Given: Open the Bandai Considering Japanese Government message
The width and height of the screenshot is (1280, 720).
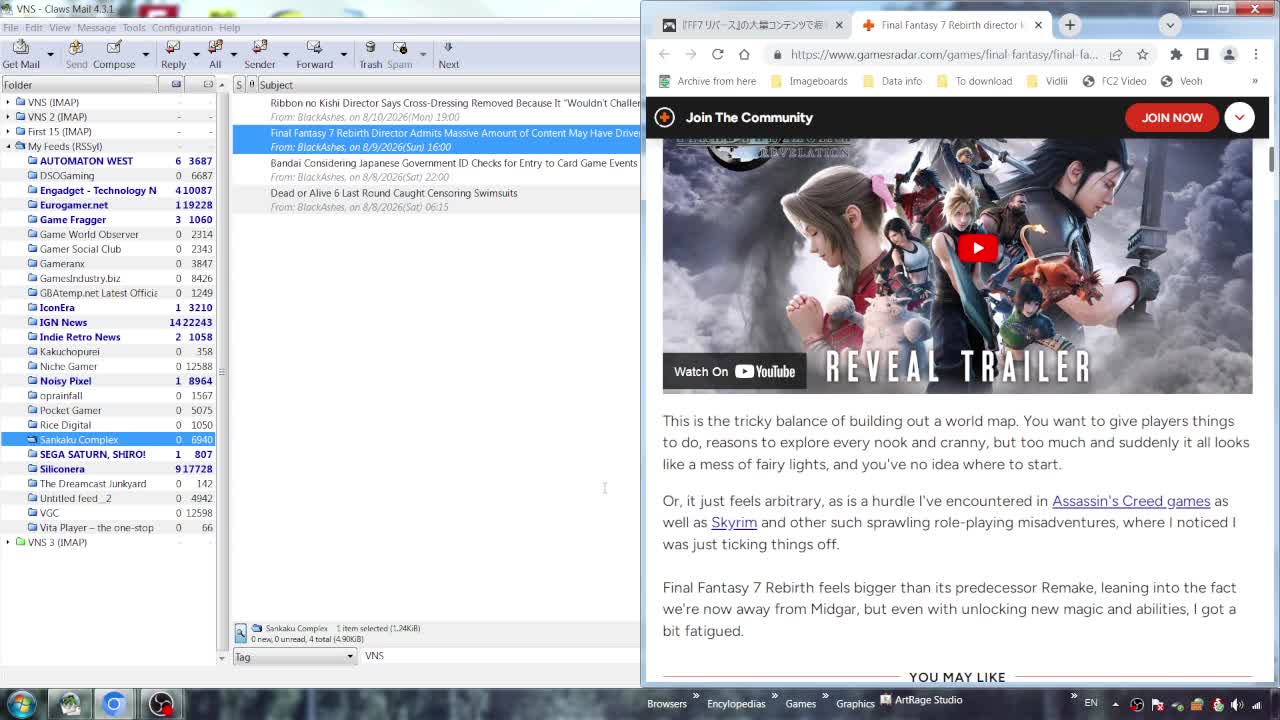Looking at the screenshot, I should pos(436,170).
